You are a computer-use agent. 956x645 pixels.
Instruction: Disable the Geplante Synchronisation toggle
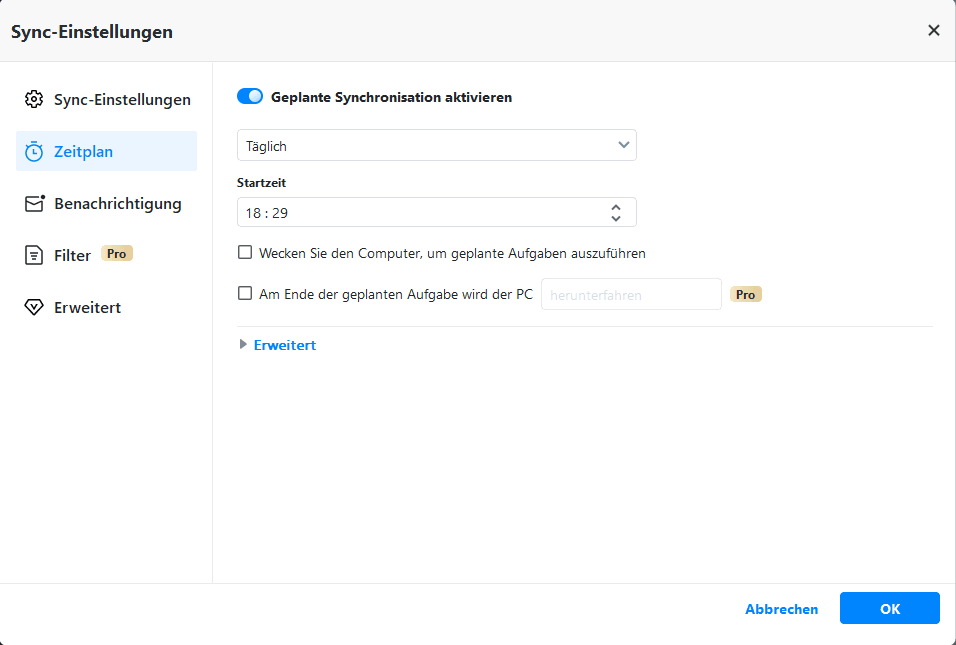click(250, 97)
